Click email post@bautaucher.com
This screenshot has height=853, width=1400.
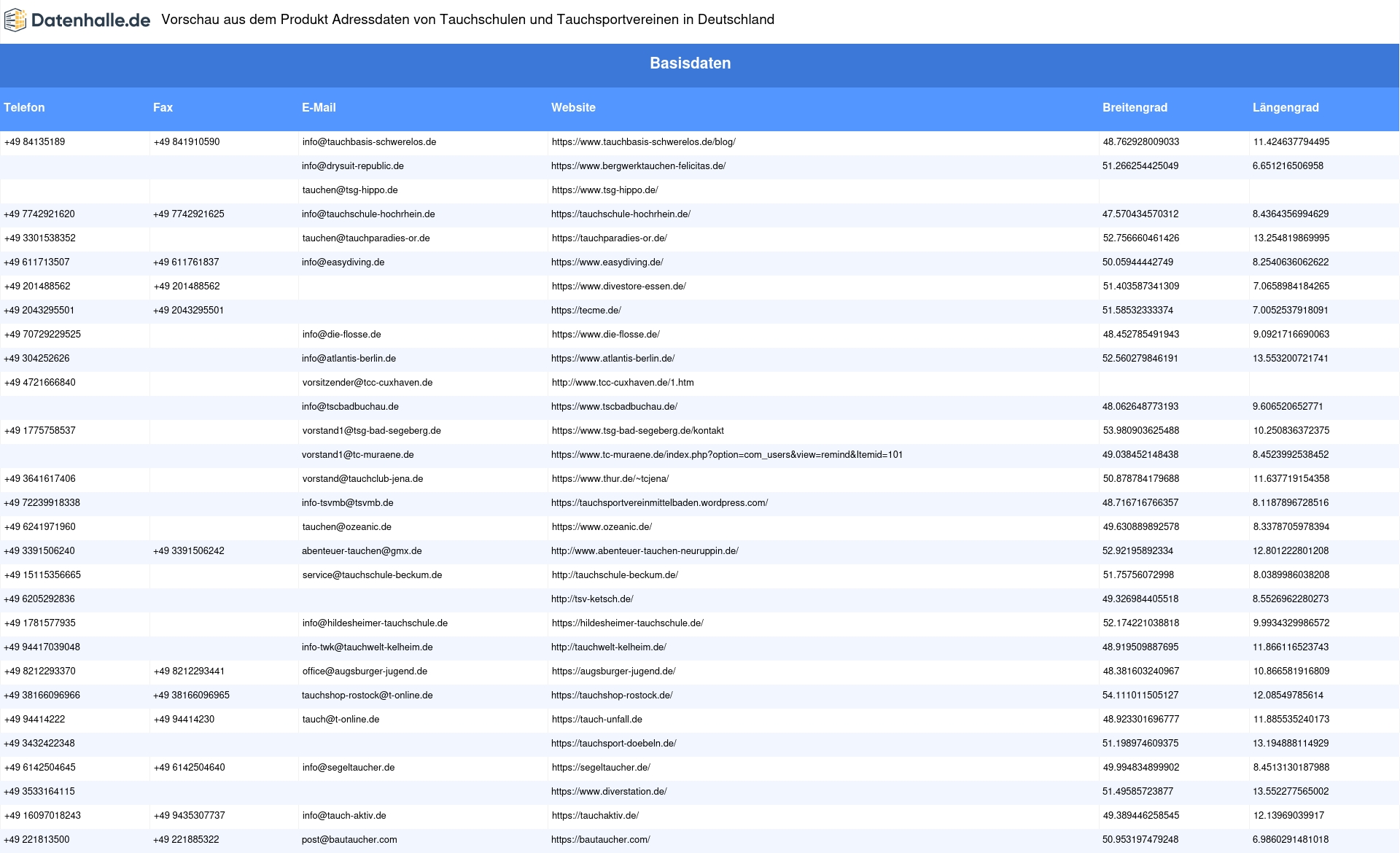tap(349, 840)
